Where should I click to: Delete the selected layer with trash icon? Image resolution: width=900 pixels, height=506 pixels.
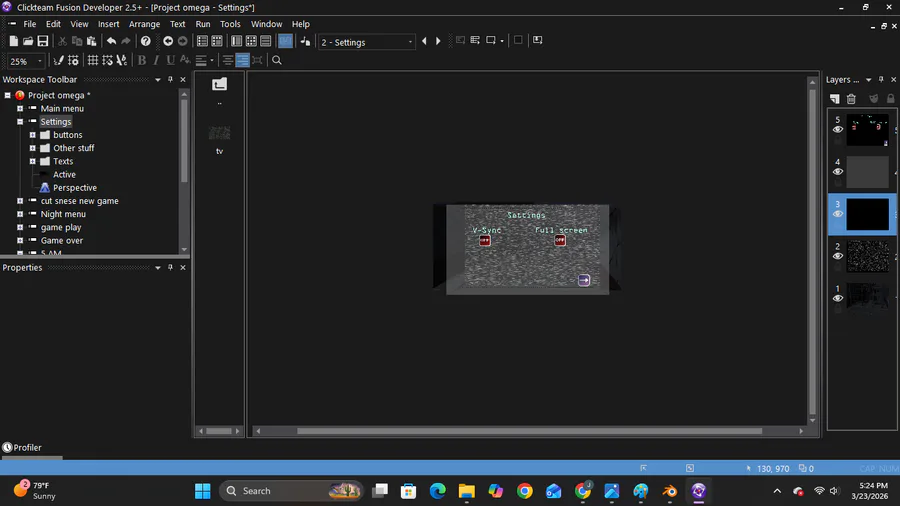tap(851, 99)
